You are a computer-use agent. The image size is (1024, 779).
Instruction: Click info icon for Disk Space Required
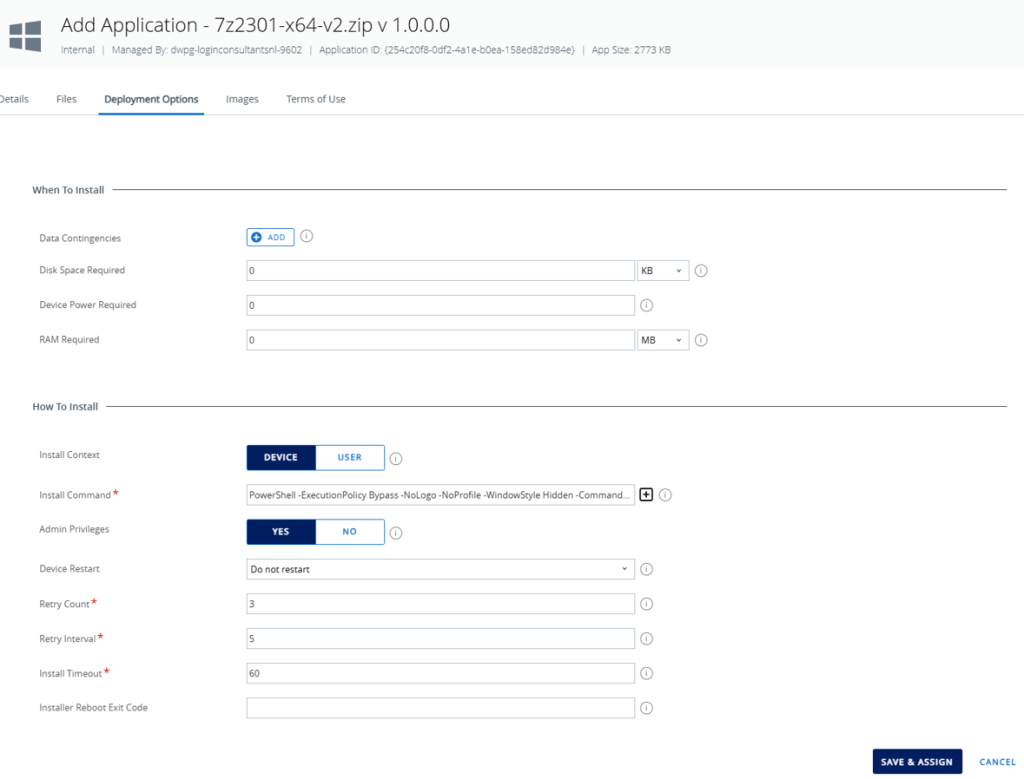coord(701,271)
